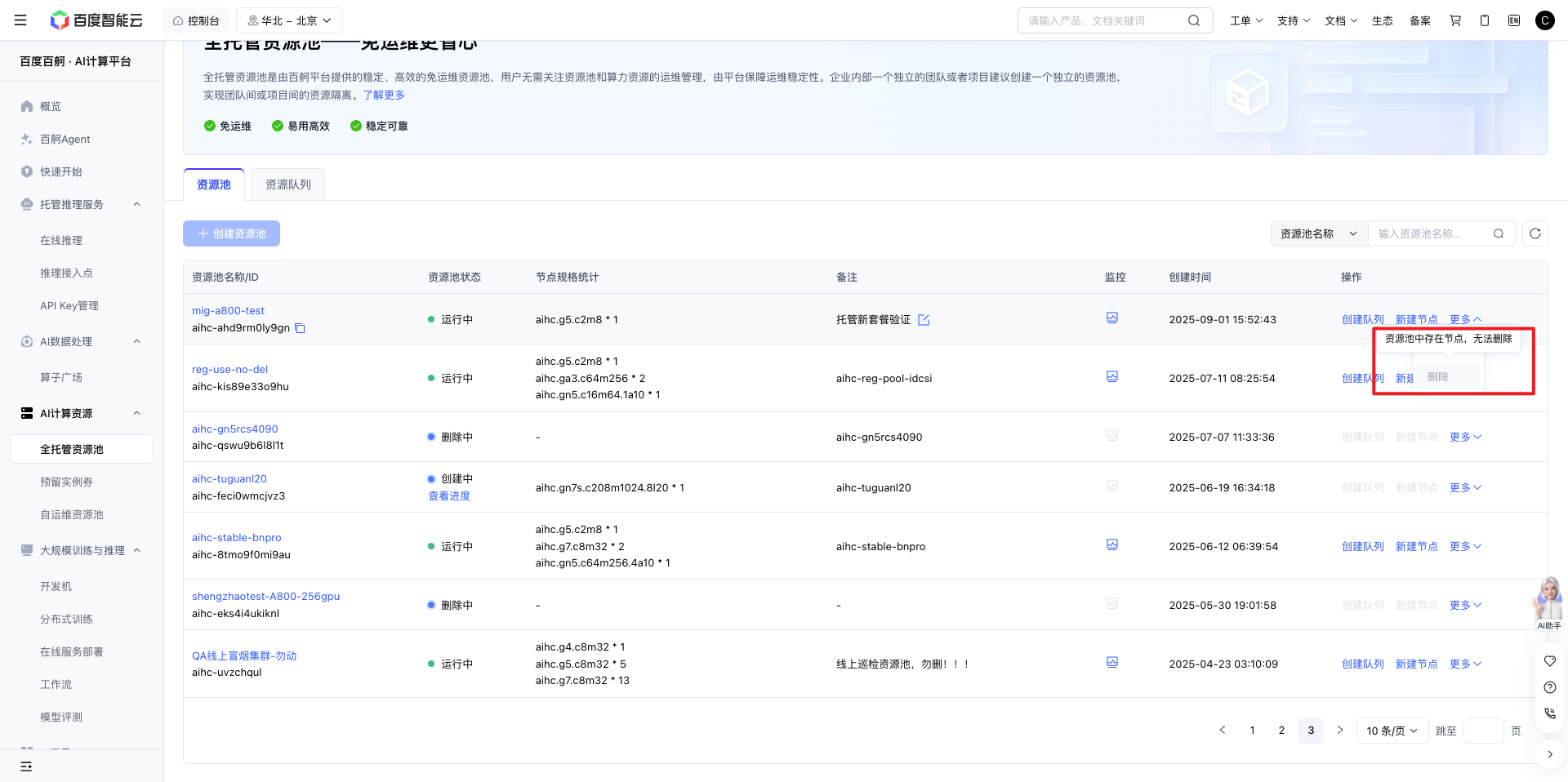This screenshot has width=1568, height=782.
Task: Collapse the 托管推理服务 sidebar group
Action: click(137, 204)
